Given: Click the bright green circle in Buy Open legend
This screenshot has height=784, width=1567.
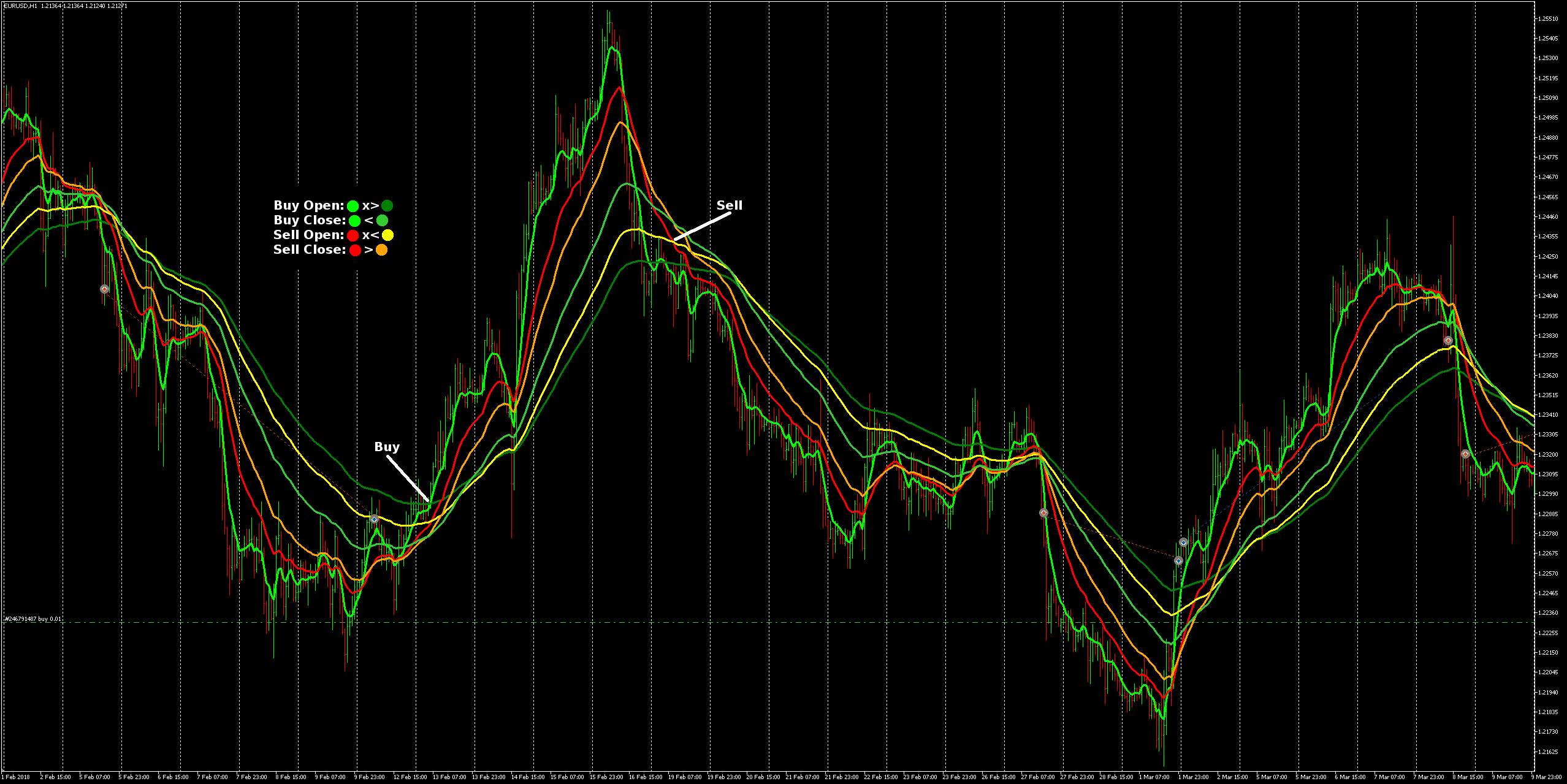Looking at the screenshot, I should click(353, 206).
